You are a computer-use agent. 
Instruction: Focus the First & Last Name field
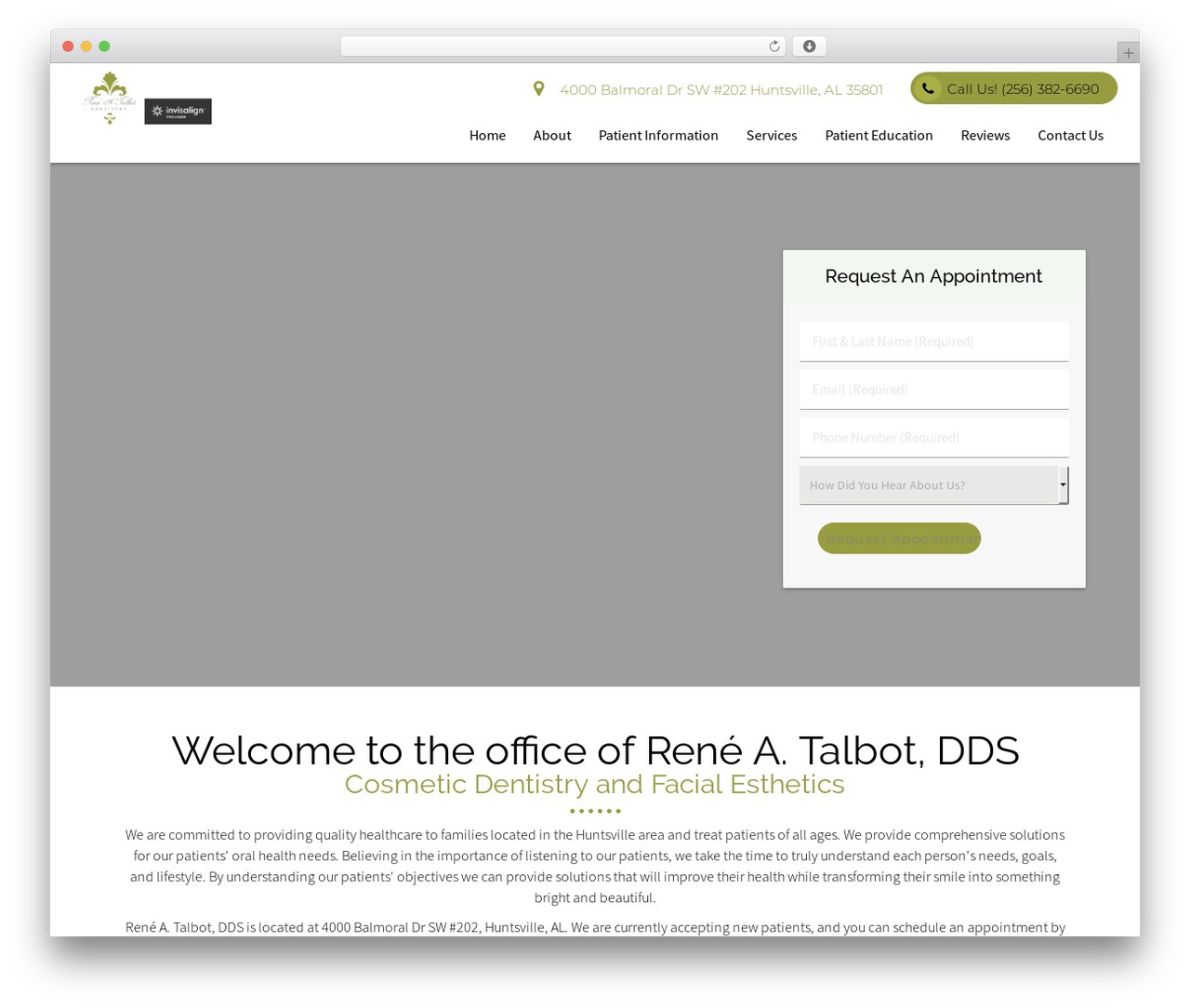(934, 342)
